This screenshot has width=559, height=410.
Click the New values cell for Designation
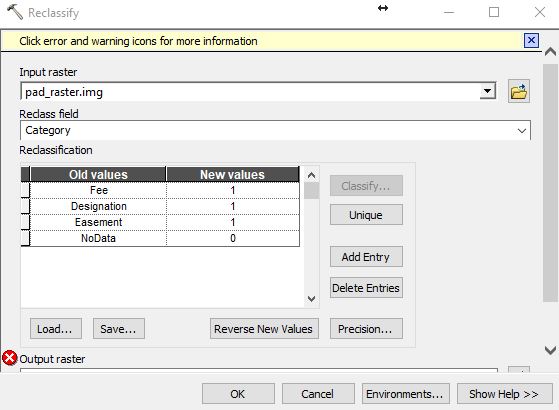pyautogui.click(x=233, y=206)
